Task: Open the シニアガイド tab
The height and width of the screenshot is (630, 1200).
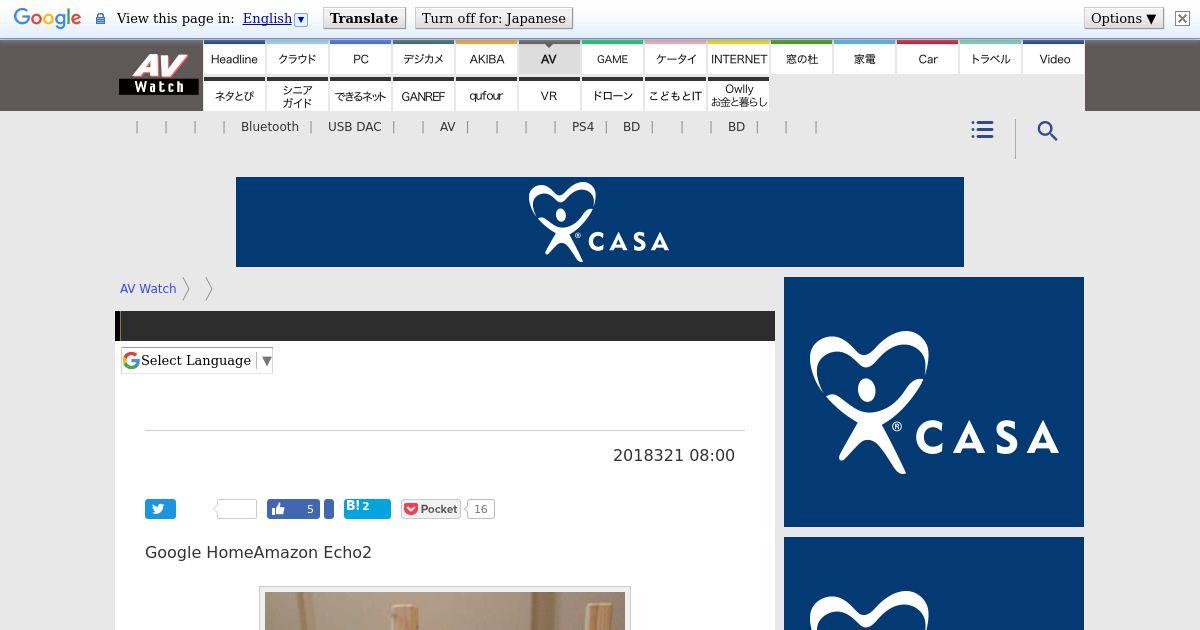Action: pos(297,94)
